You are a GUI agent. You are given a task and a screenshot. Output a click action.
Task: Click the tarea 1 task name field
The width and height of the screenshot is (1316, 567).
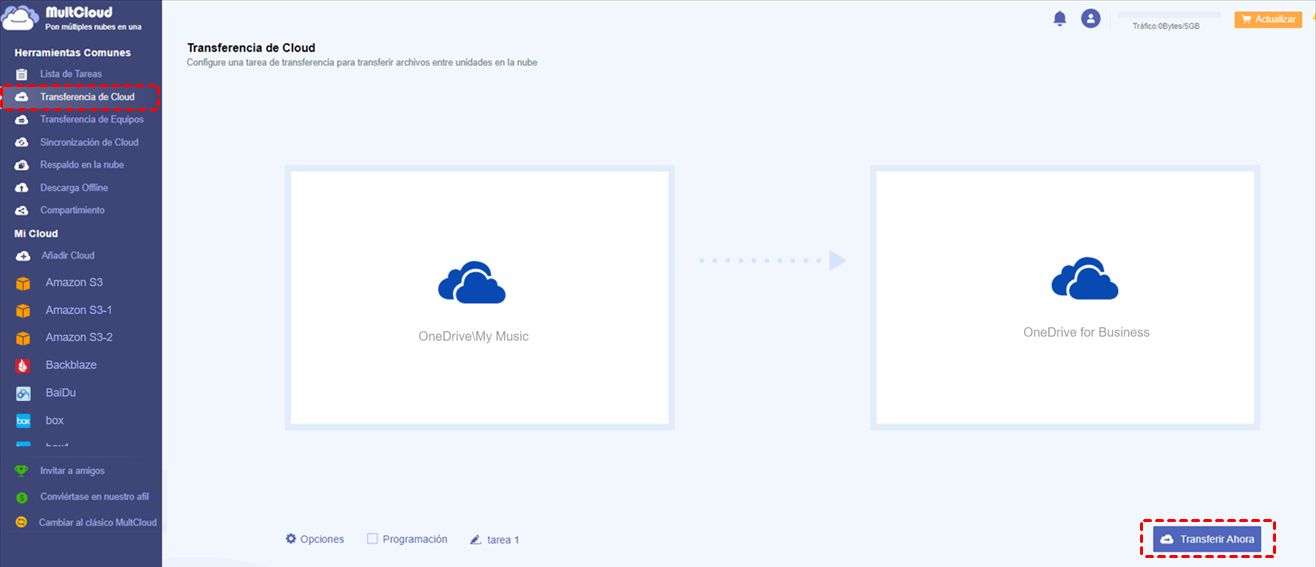[503, 540]
